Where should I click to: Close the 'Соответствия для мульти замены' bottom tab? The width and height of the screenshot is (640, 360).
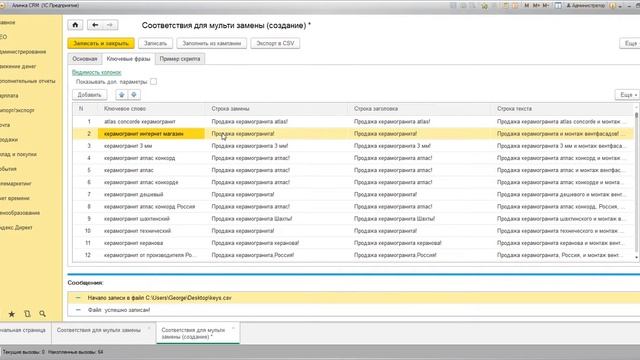pyautogui.click(x=149, y=328)
